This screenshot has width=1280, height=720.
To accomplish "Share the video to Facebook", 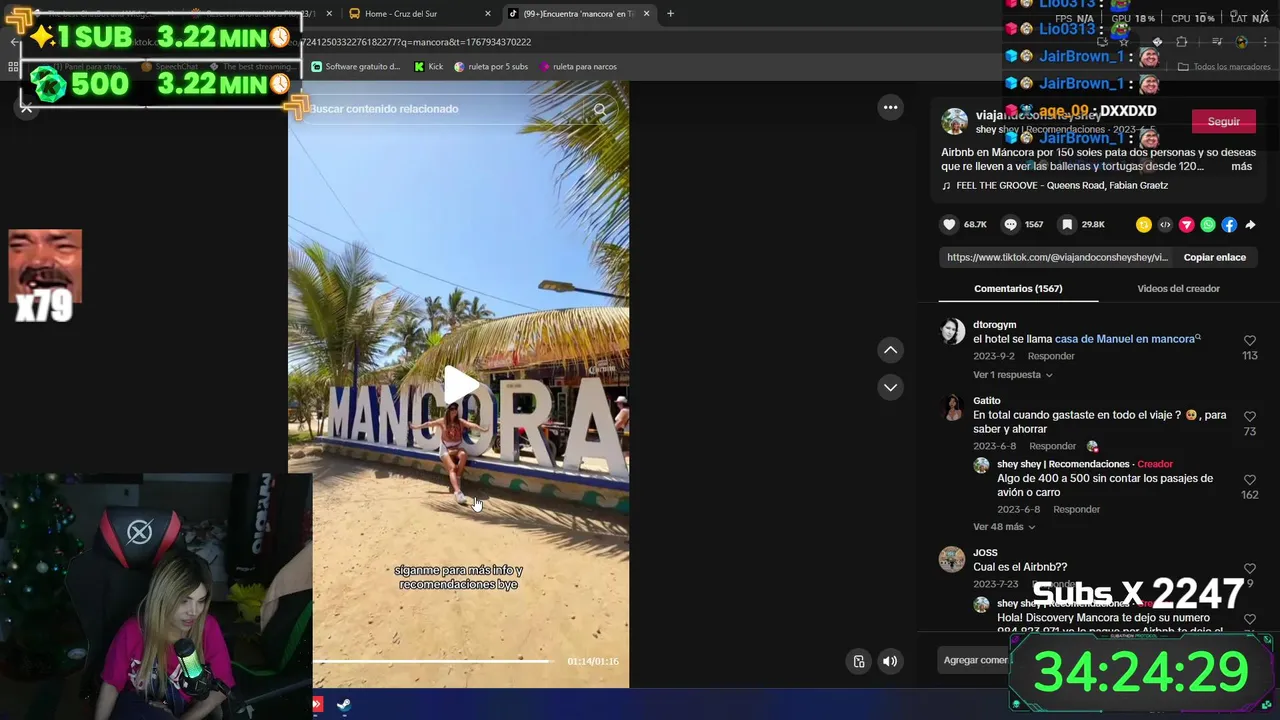I will pos(1229,225).
